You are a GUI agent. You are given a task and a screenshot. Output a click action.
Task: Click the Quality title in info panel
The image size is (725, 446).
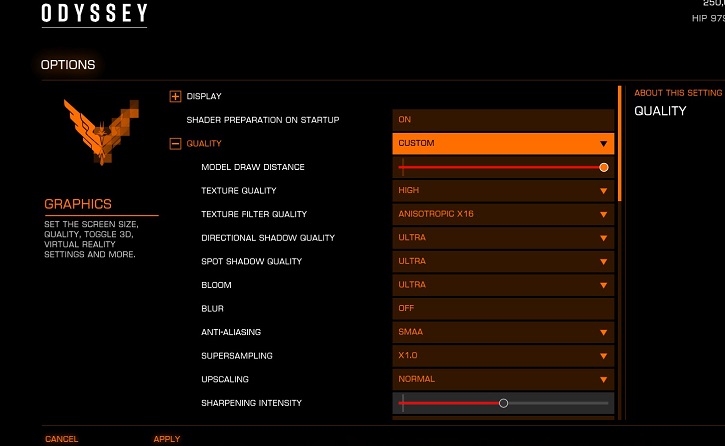660,111
